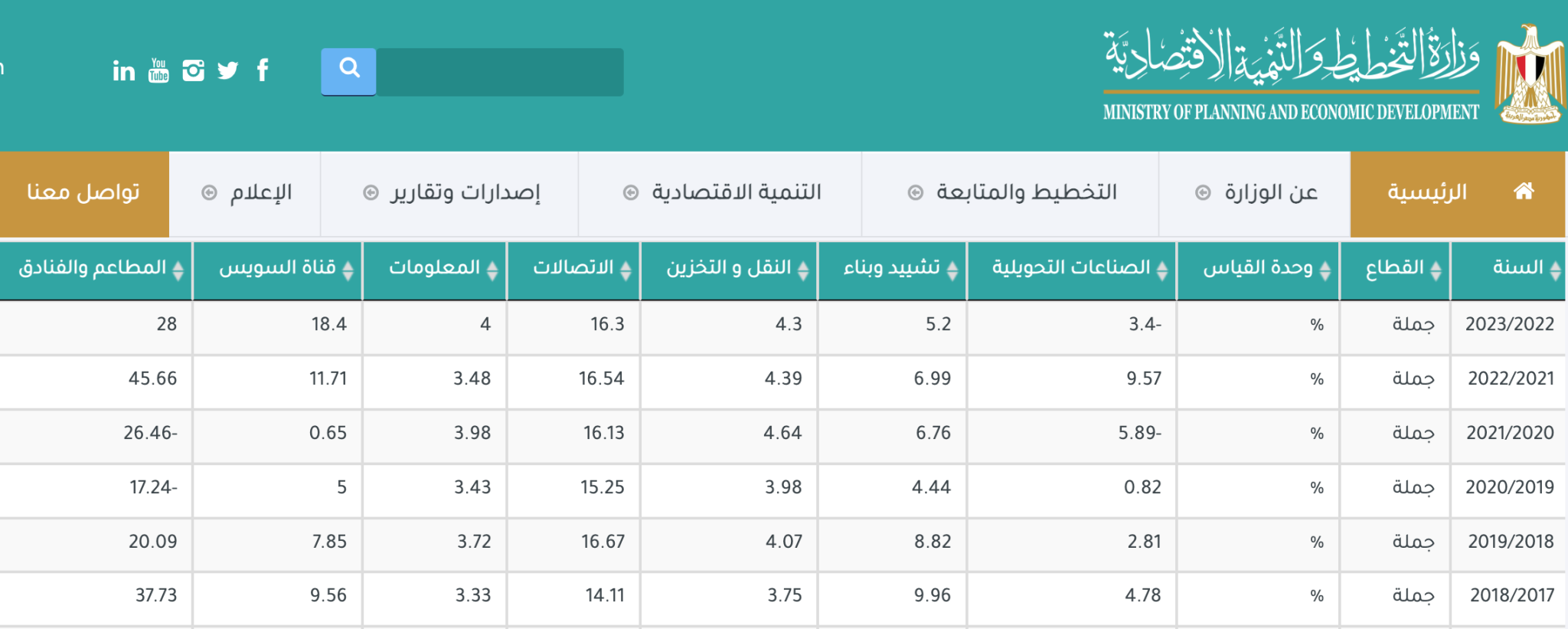Click the Ministry of Planning eagle logo
1568x629 pixels.
pos(1530,74)
